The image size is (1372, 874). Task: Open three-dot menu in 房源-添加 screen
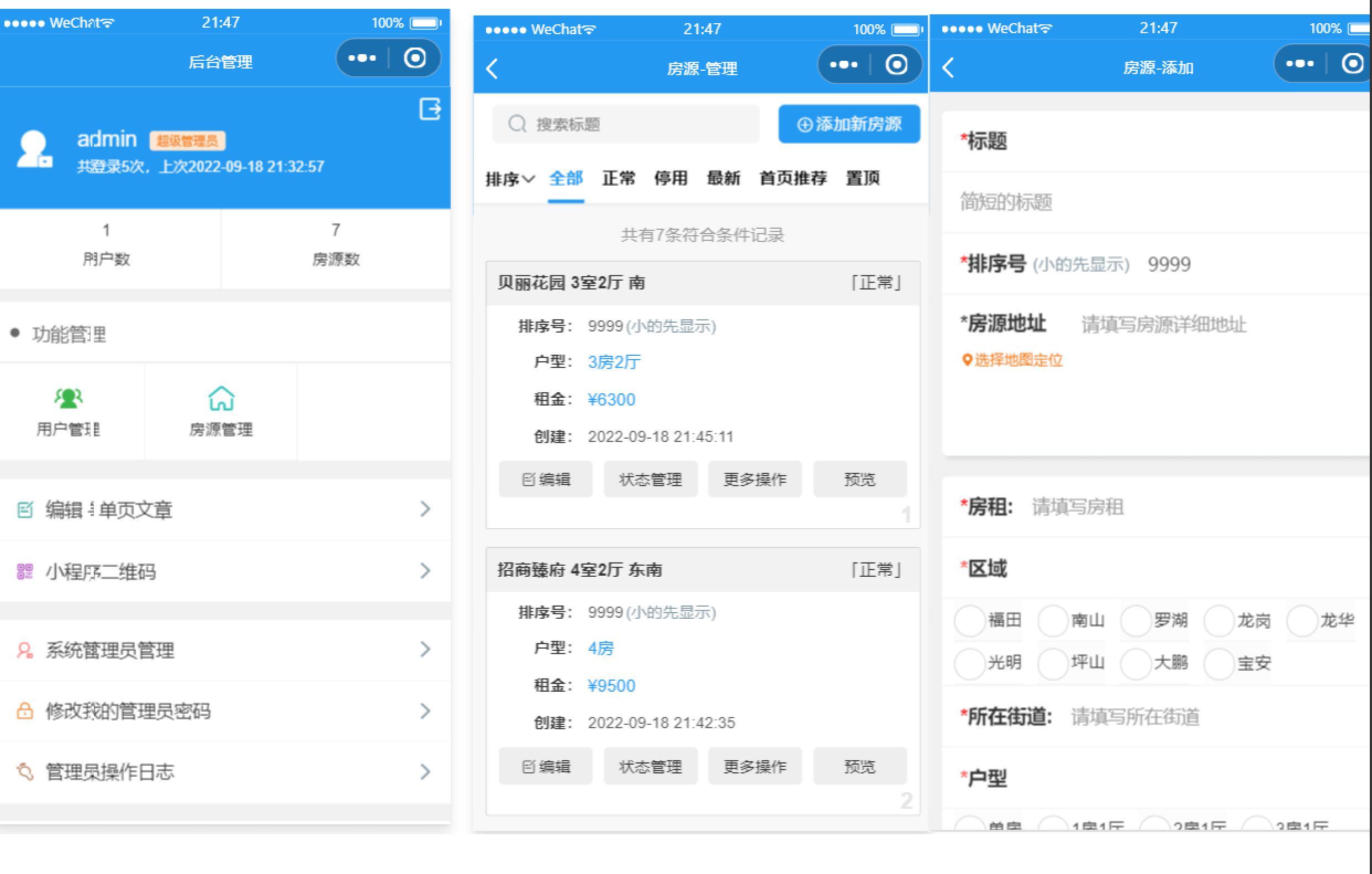tap(1299, 63)
